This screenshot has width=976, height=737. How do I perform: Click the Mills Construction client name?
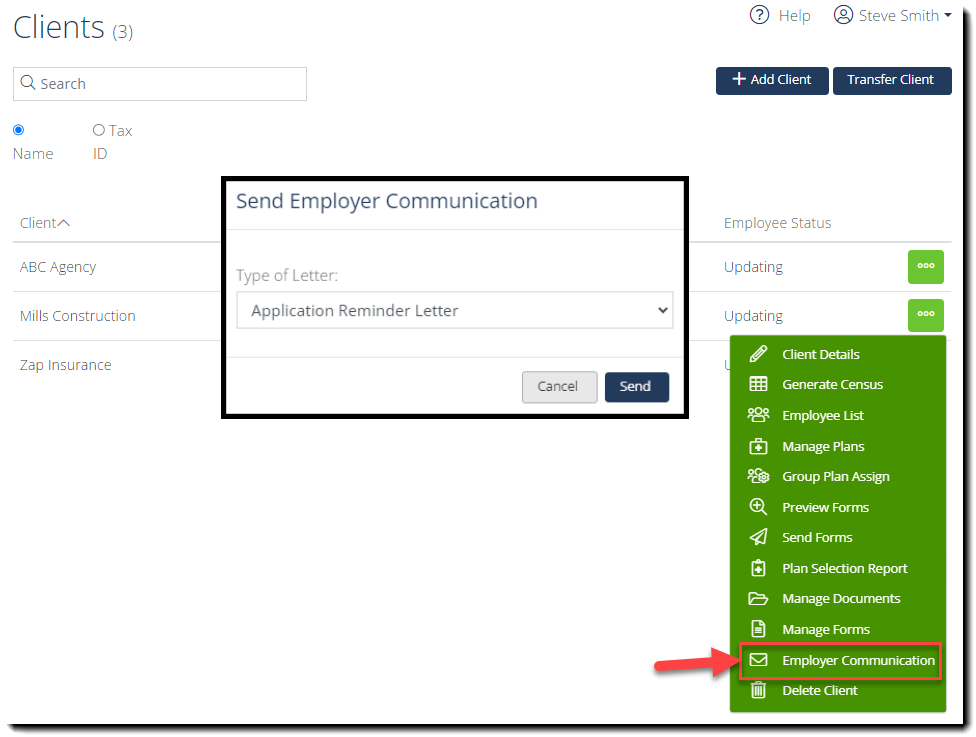click(x=77, y=316)
